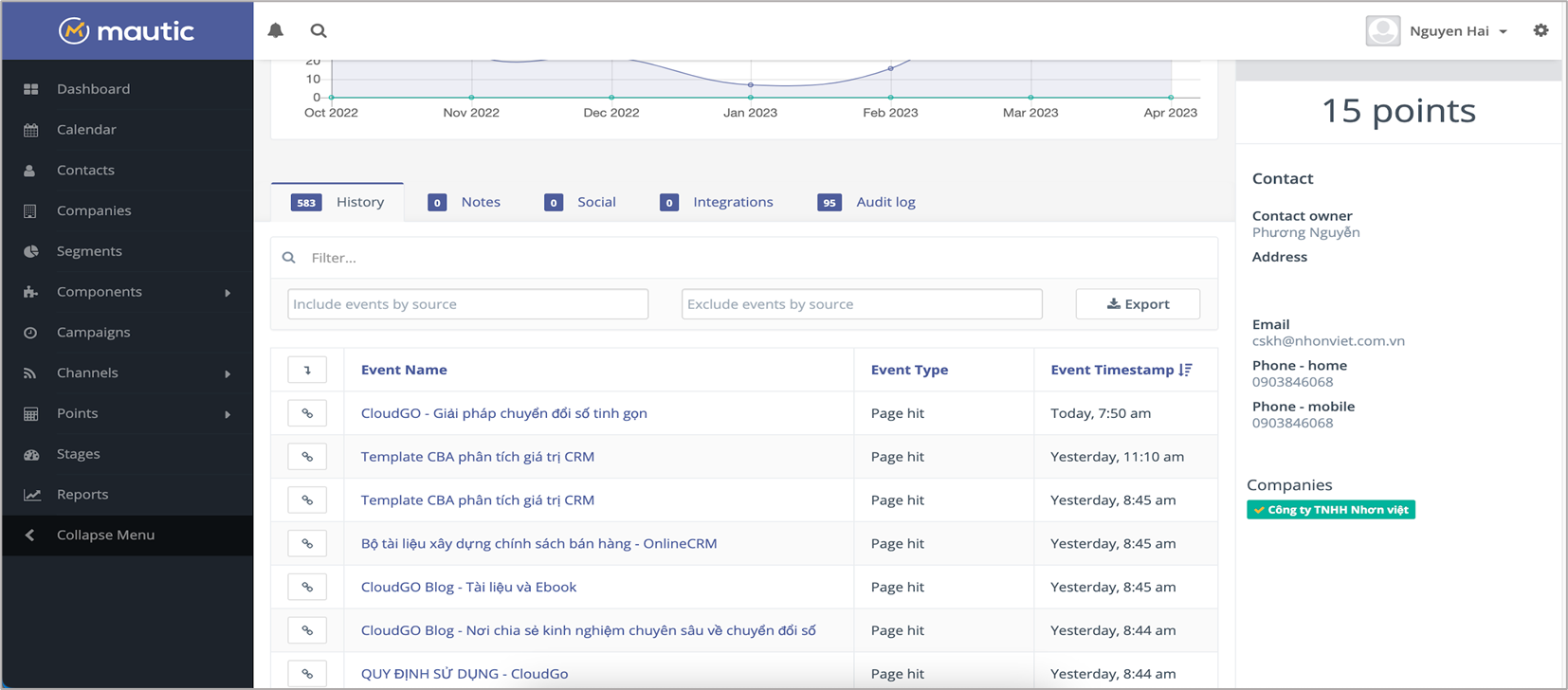Screen dimensions: 1568x690
Task: Open Include events by source selector
Action: pos(467,304)
